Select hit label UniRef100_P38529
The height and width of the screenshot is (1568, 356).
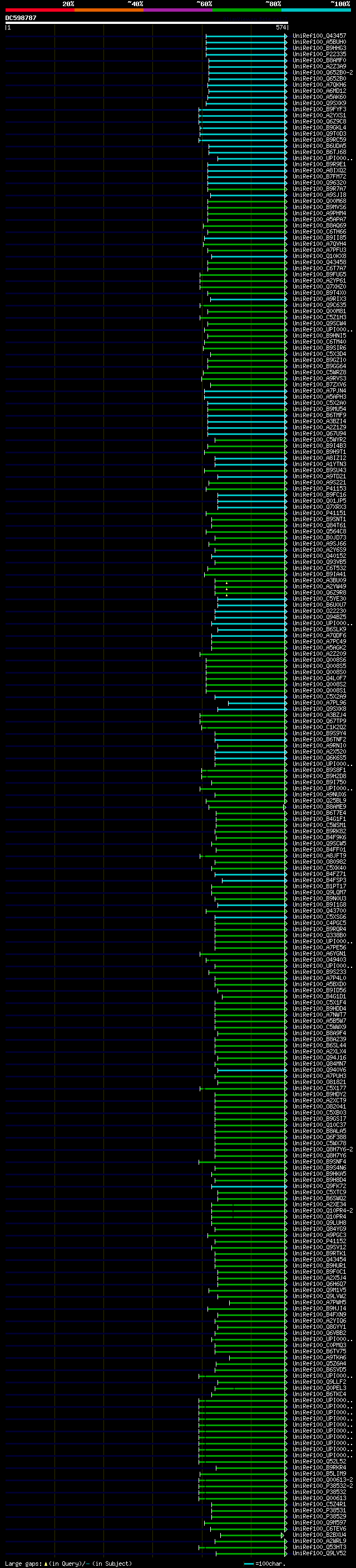coord(319,1517)
